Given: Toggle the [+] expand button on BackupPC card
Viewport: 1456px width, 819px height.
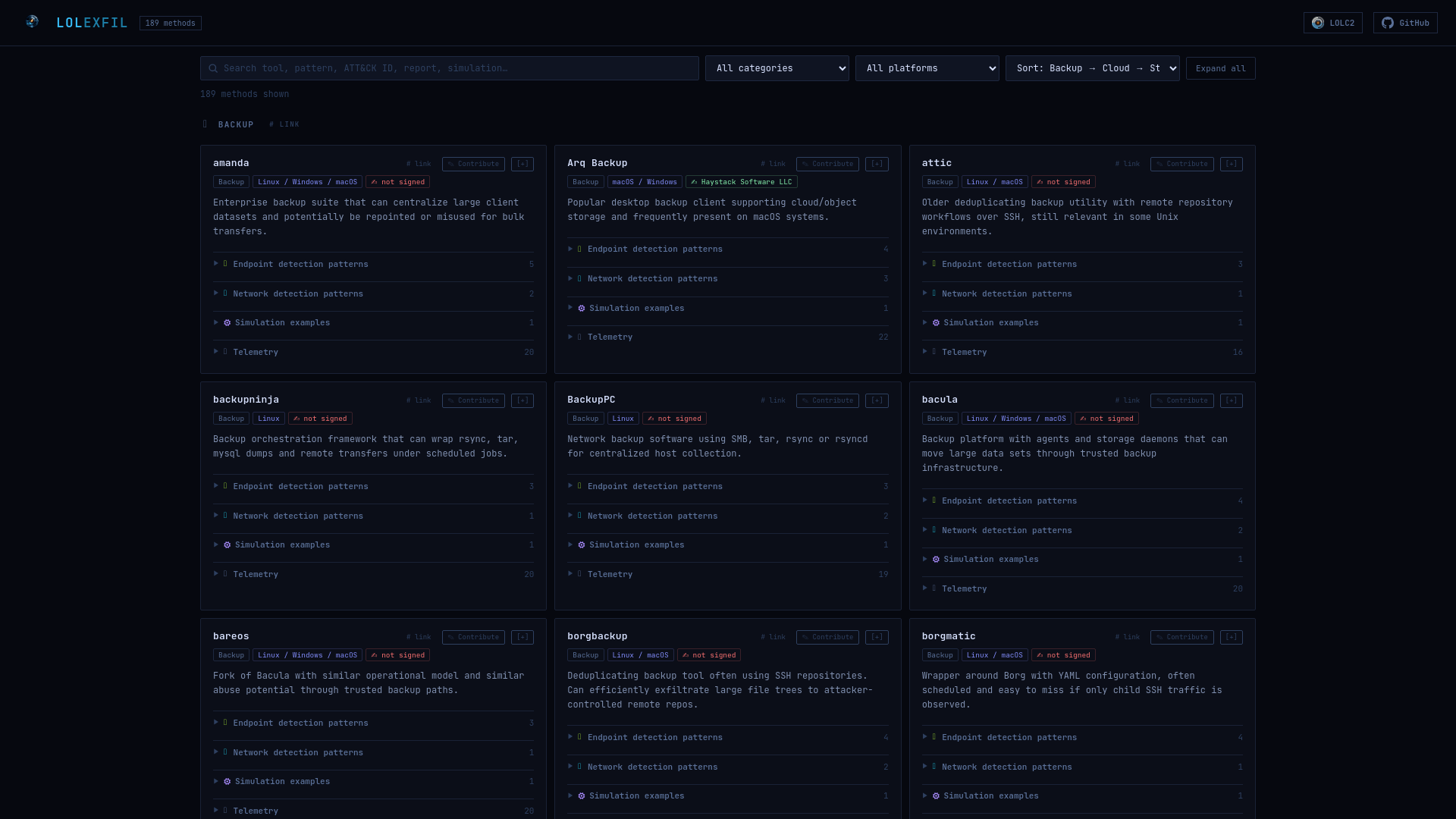Looking at the screenshot, I should [877, 400].
